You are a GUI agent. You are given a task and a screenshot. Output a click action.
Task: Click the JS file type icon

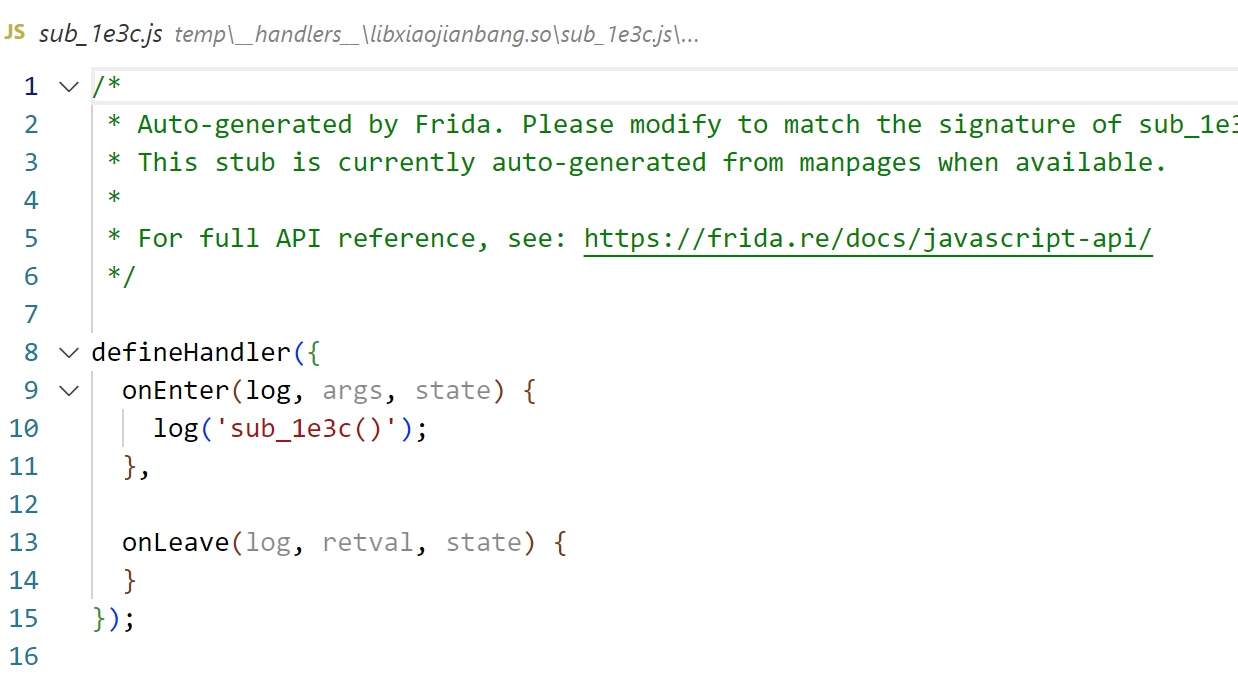coord(14,33)
